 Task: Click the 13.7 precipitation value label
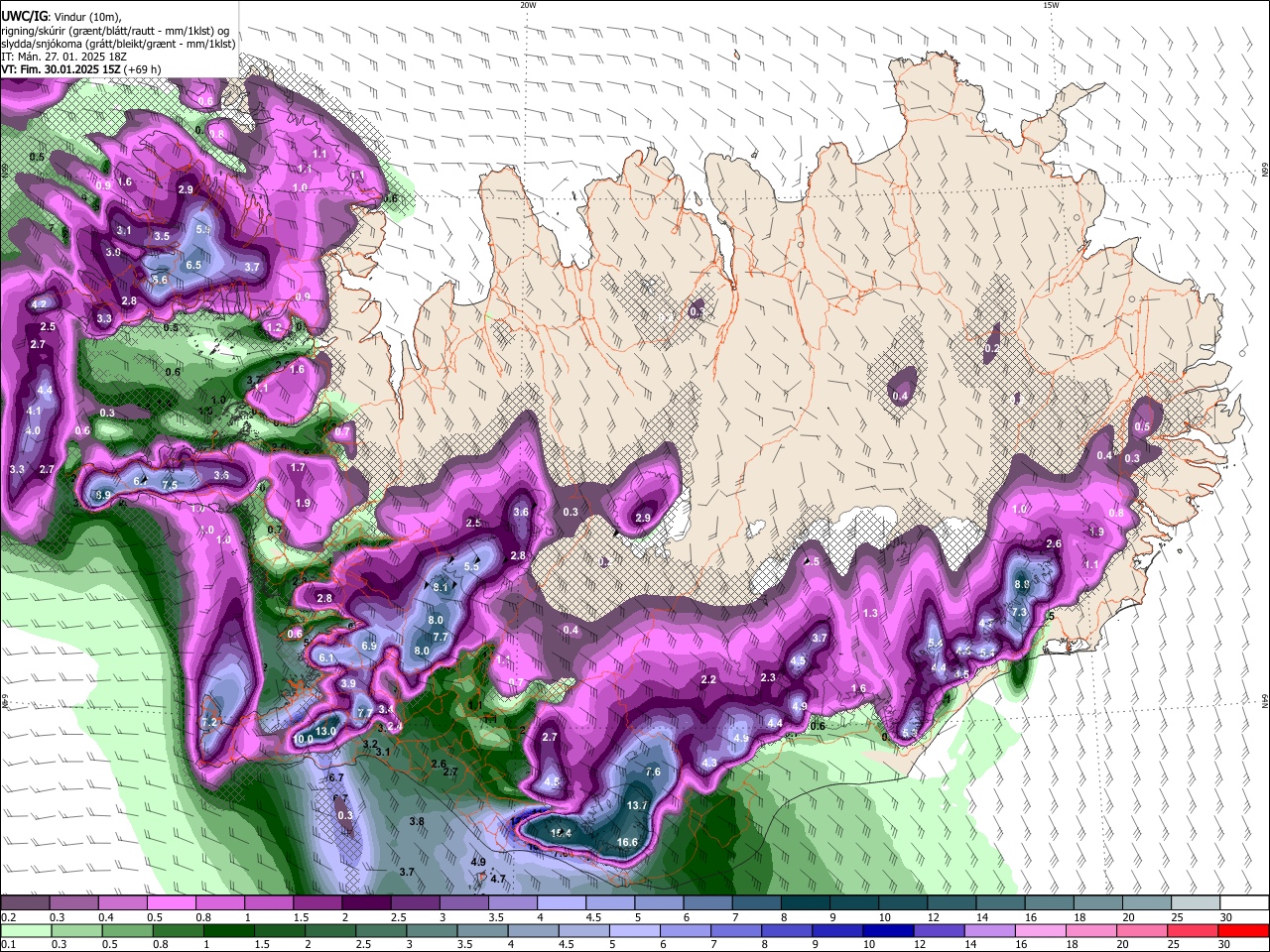637,805
